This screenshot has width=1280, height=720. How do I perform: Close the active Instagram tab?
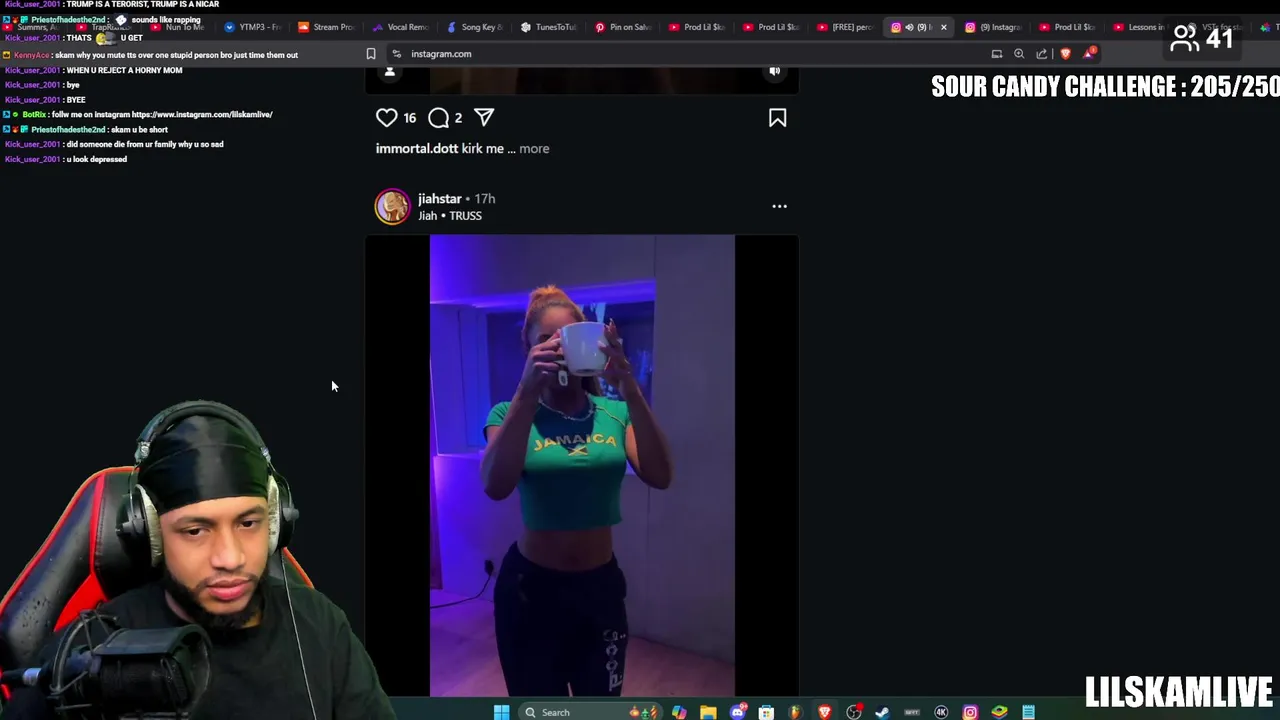click(x=943, y=27)
